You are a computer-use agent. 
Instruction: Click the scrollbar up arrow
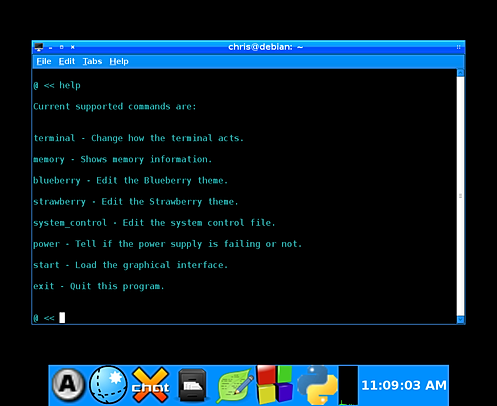(x=461, y=73)
